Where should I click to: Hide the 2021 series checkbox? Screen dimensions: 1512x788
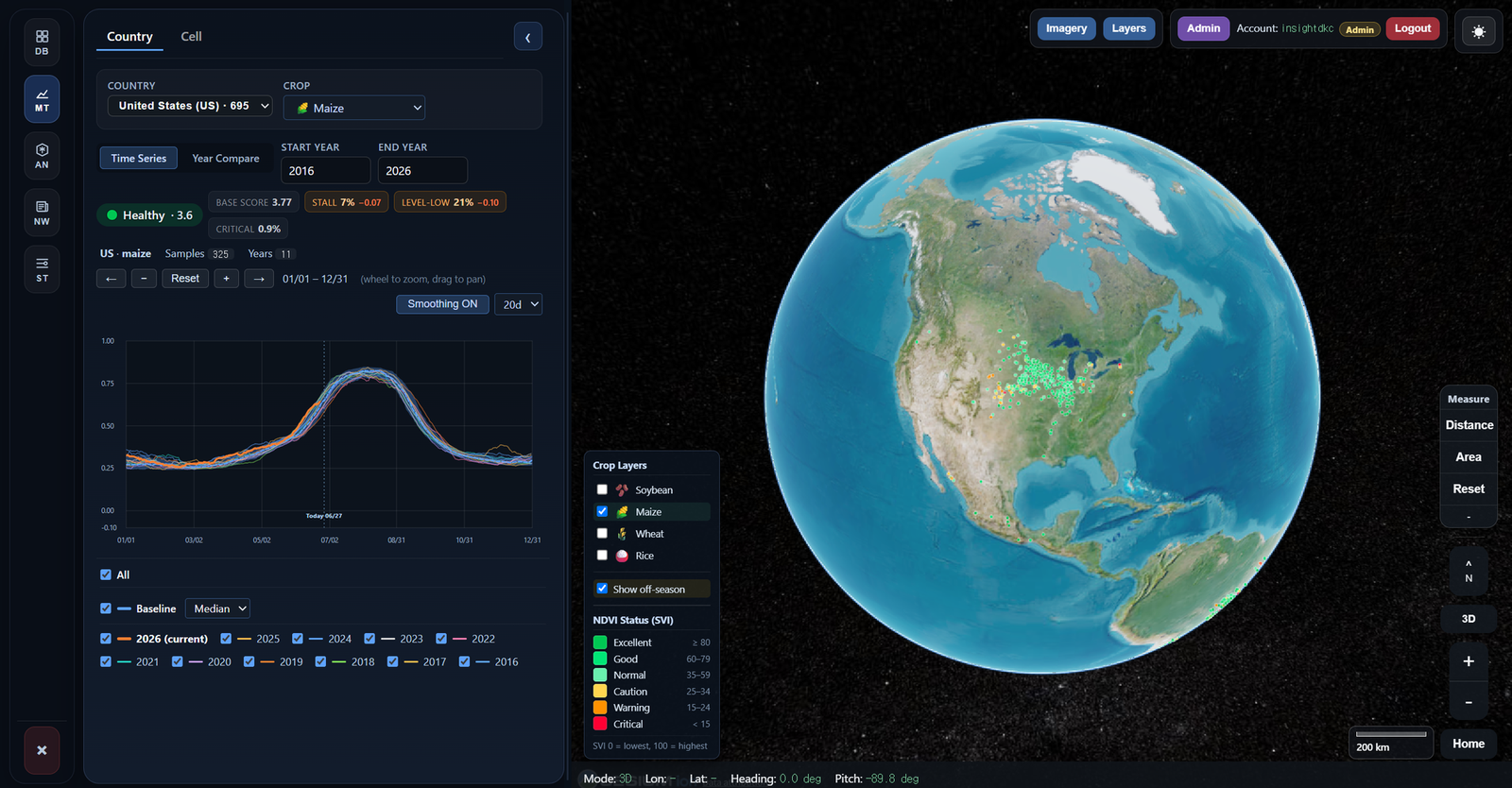(x=106, y=661)
